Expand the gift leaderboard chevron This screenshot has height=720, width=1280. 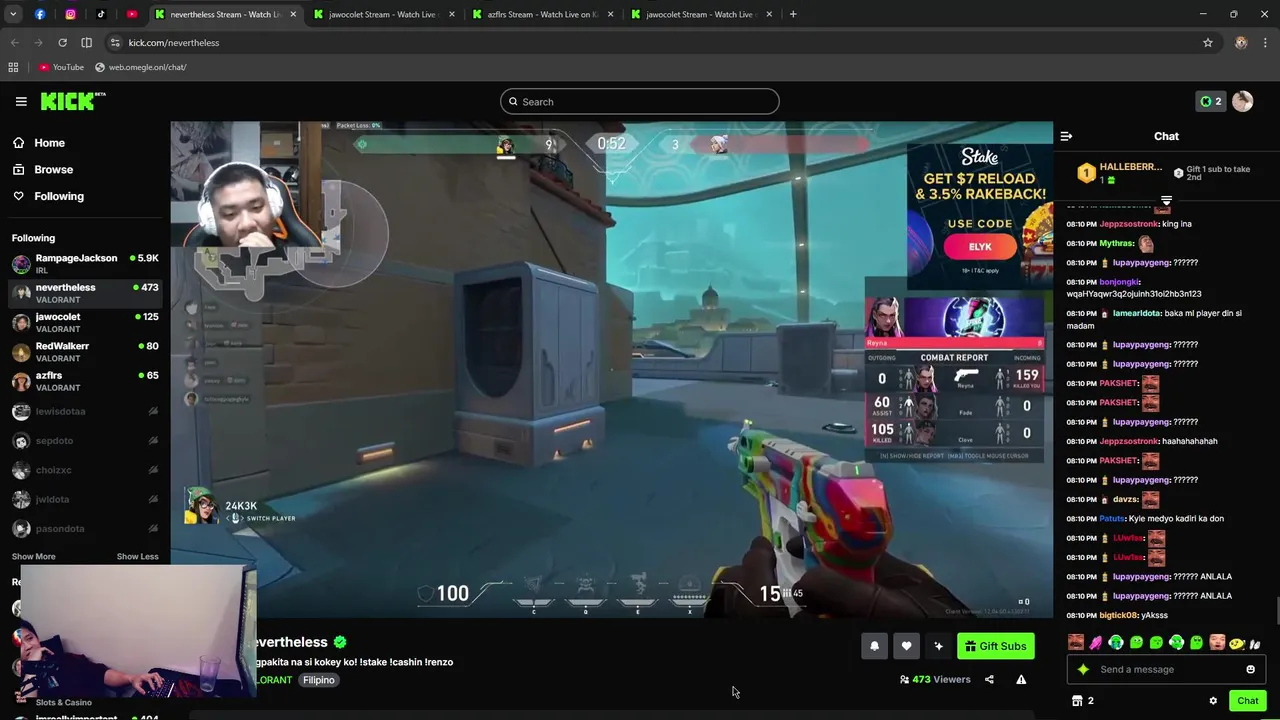coord(1166,201)
